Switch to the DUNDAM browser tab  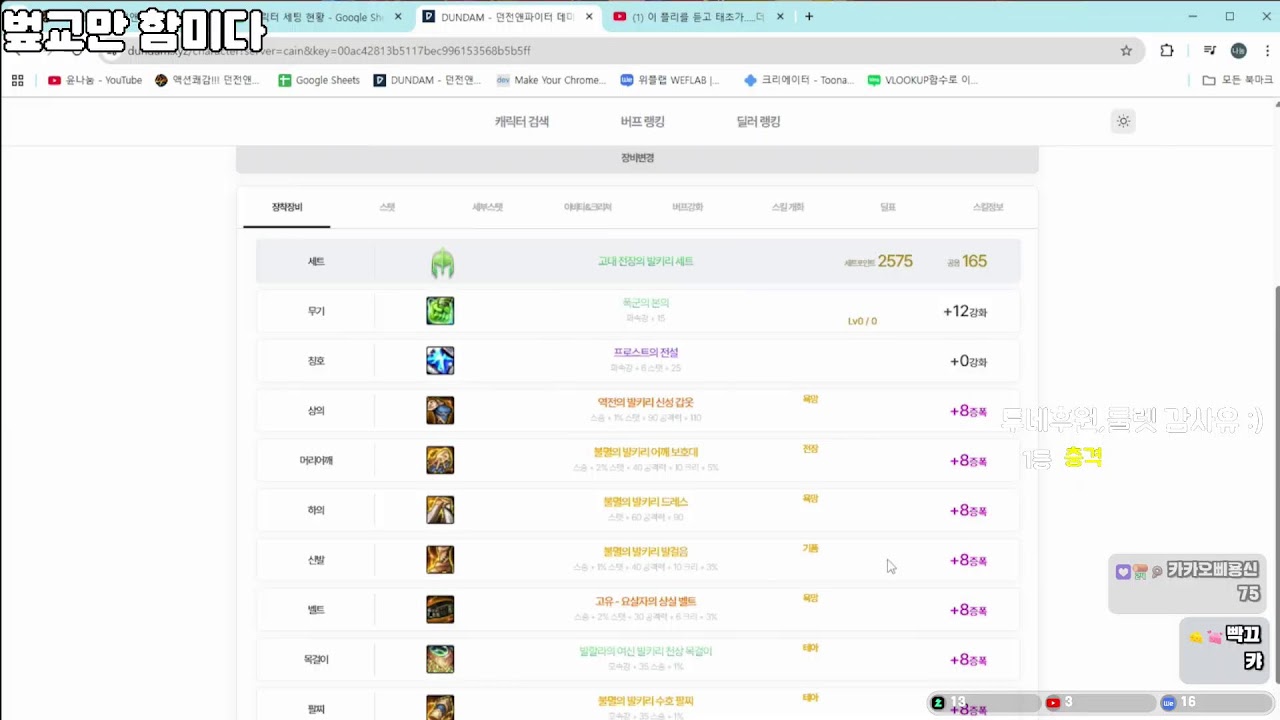pyautogui.click(x=508, y=17)
